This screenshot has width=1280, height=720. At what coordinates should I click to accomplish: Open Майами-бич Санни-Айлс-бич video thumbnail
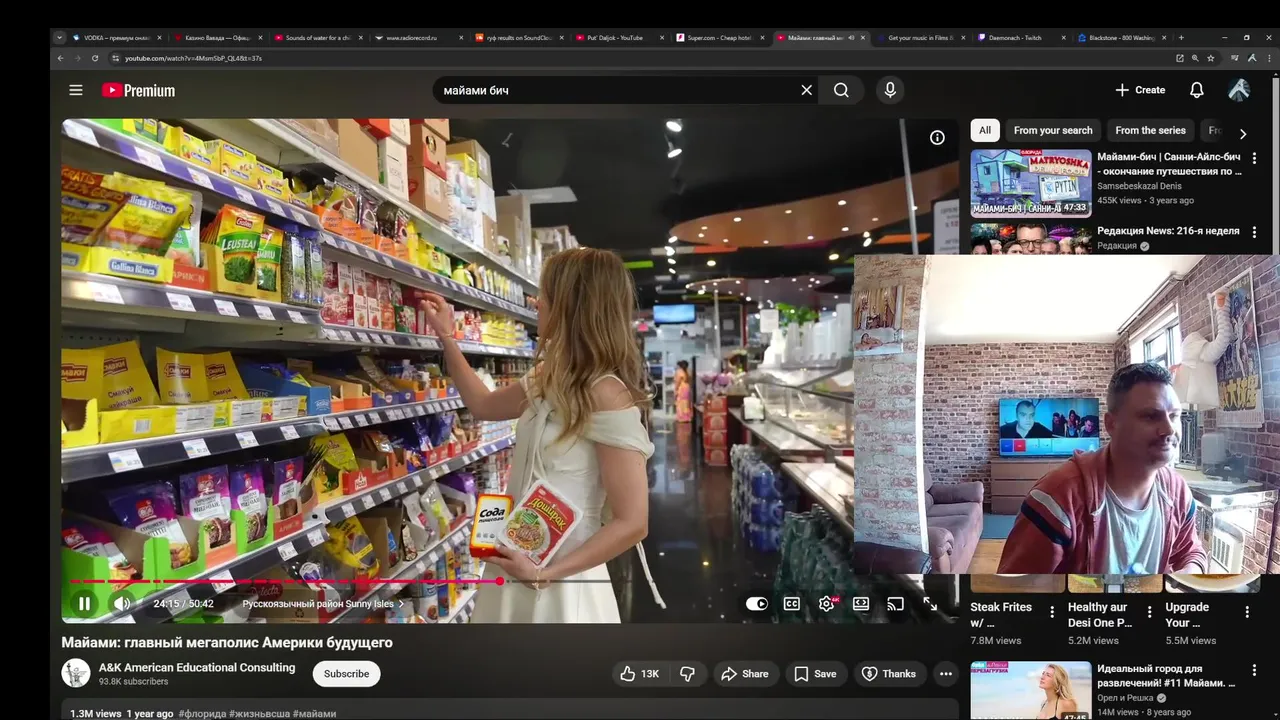(1031, 183)
